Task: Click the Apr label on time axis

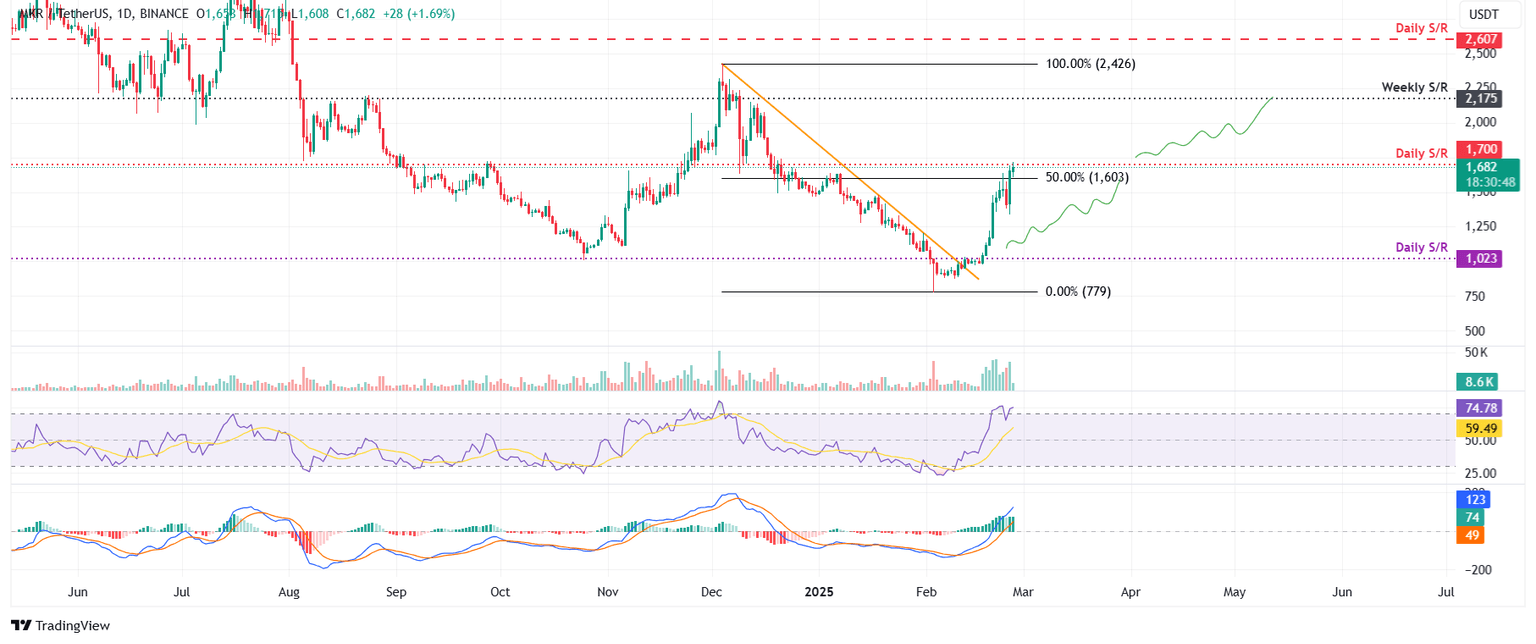Action: 1132,592
